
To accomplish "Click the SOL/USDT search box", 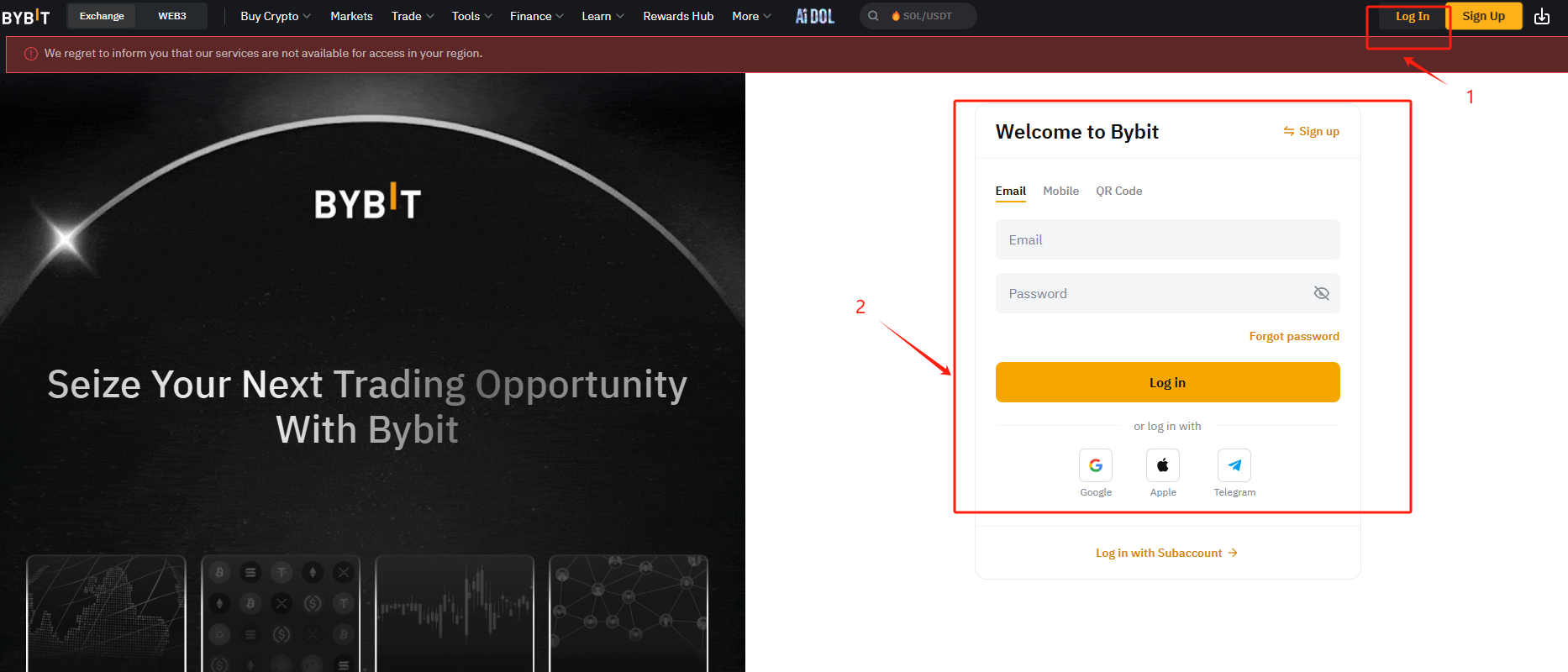I will 918,16.
